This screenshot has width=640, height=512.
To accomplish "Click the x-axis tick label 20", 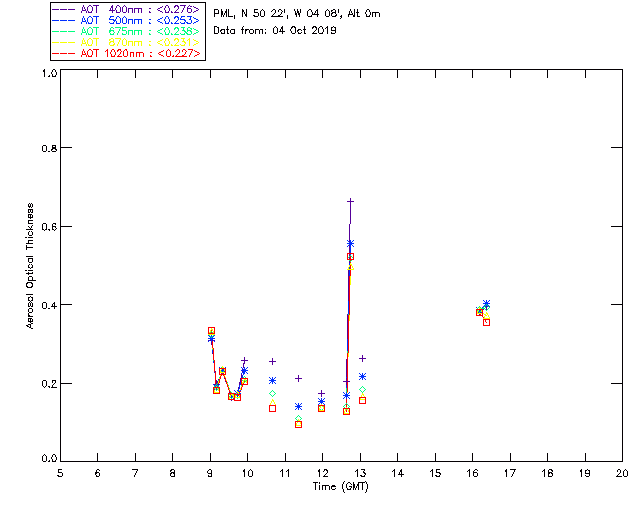I will tap(622, 473).
